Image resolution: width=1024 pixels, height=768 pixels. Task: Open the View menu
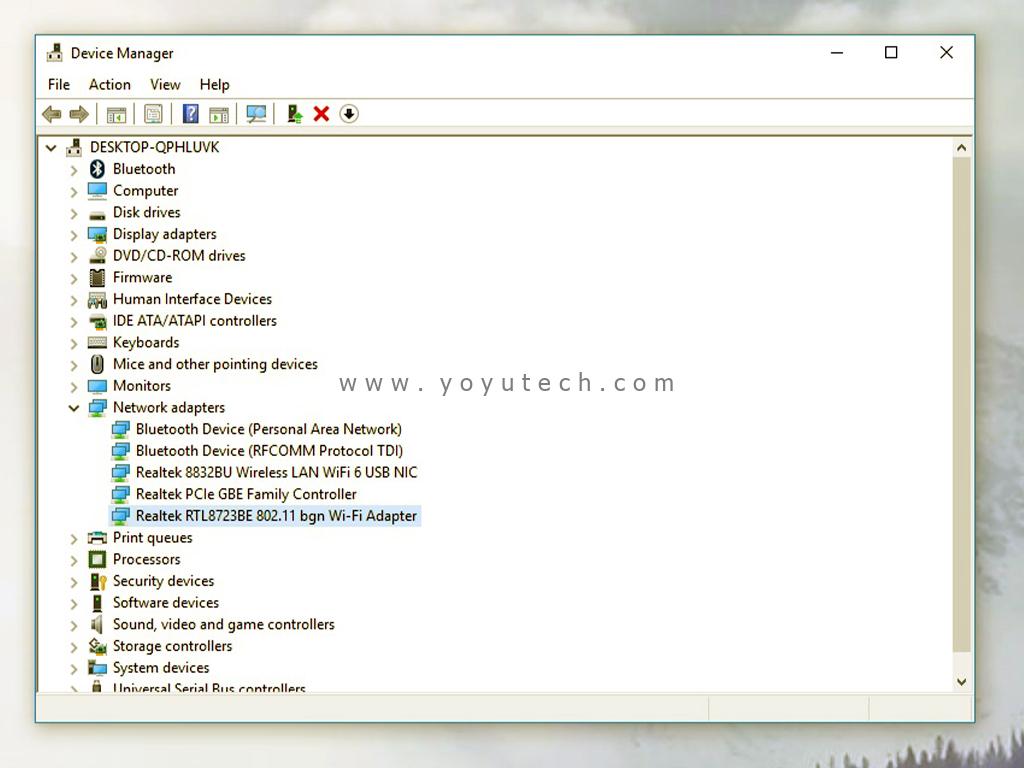coord(165,84)
